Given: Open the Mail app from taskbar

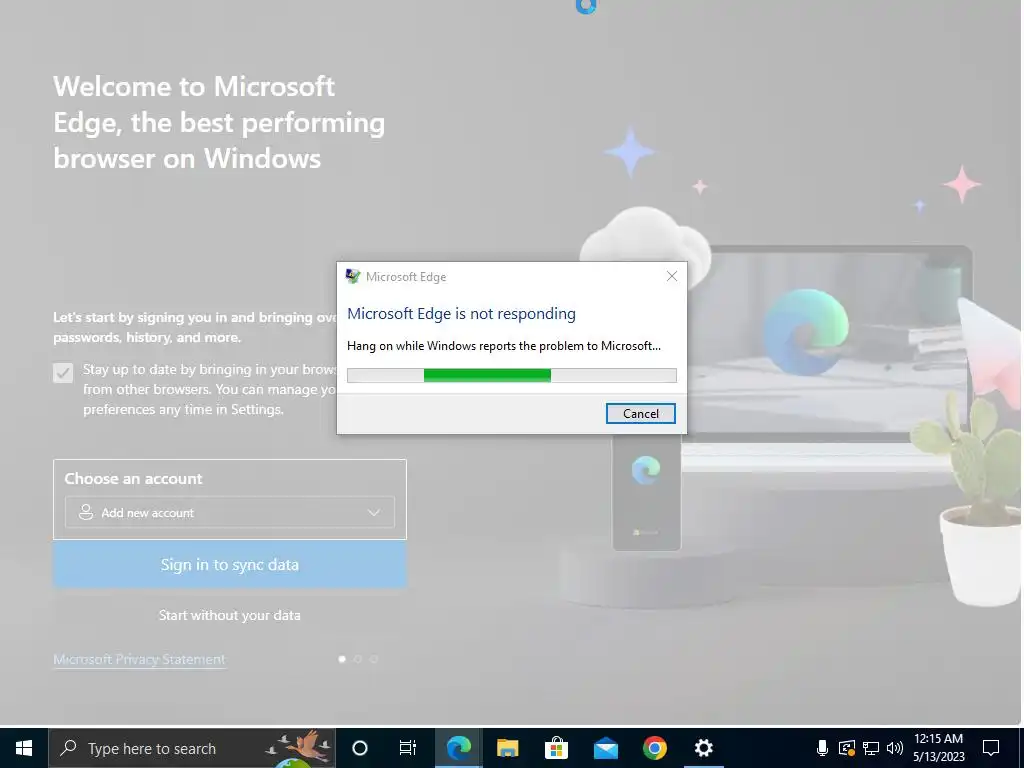Looking at the screenshot, I should (x=605, y=748).
